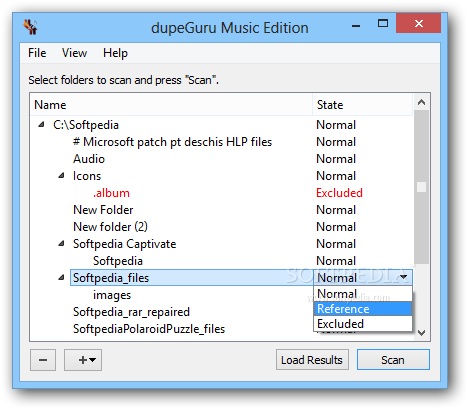Click the Normal state of New Folder
This screenshot has height=409, width=468.
(x=336, y=210)
